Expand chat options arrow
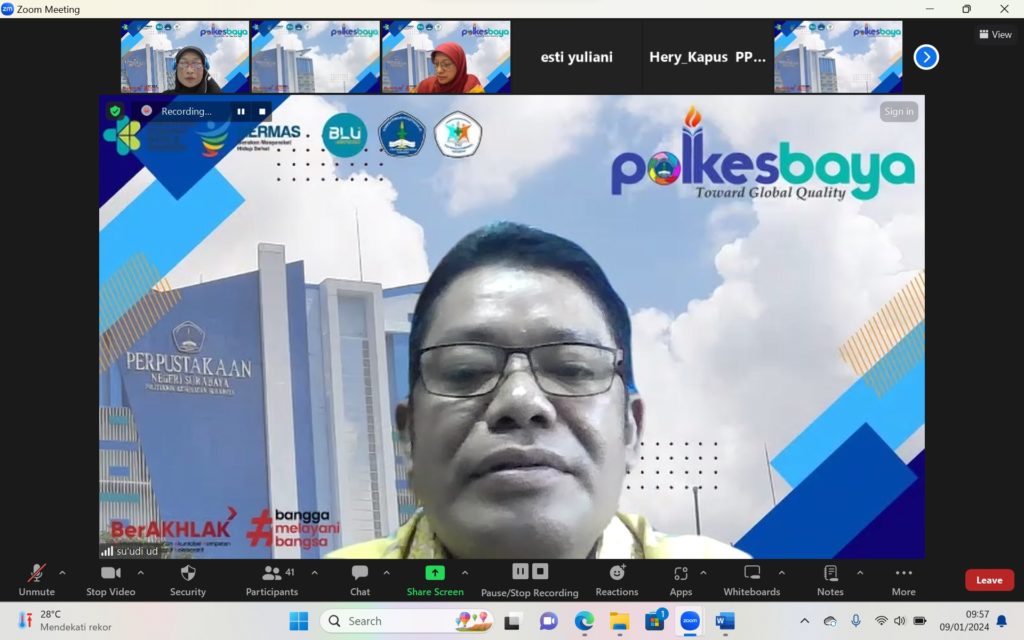The height and width of the screenshot is (640, 1024). (387, 573)
